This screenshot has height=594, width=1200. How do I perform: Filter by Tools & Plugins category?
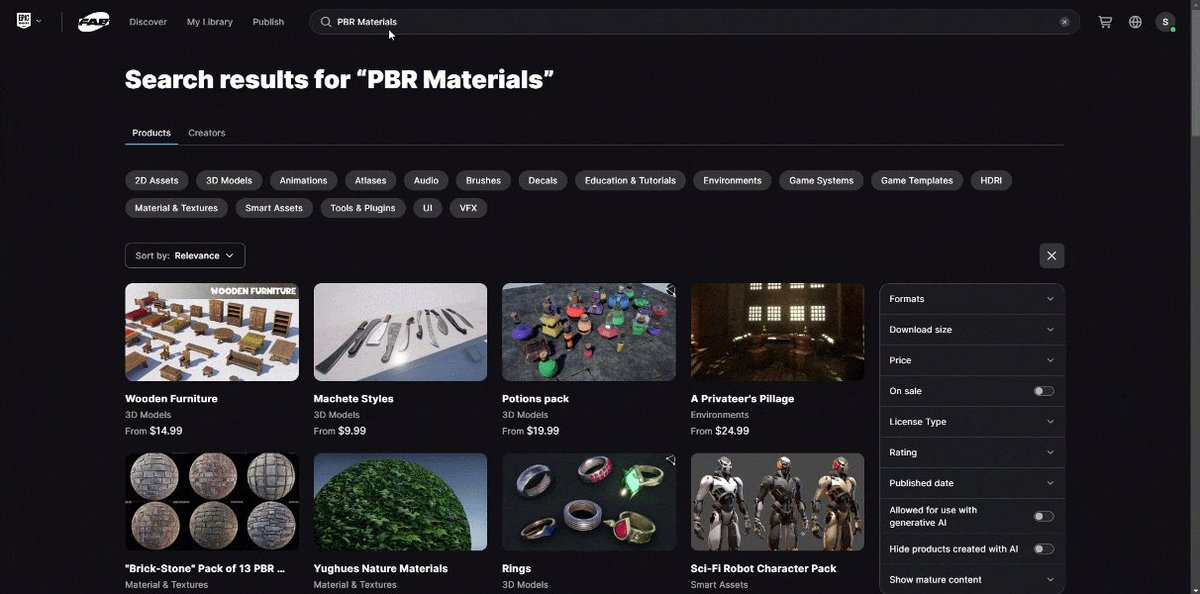pyautogui.click(x=363, y=208)
